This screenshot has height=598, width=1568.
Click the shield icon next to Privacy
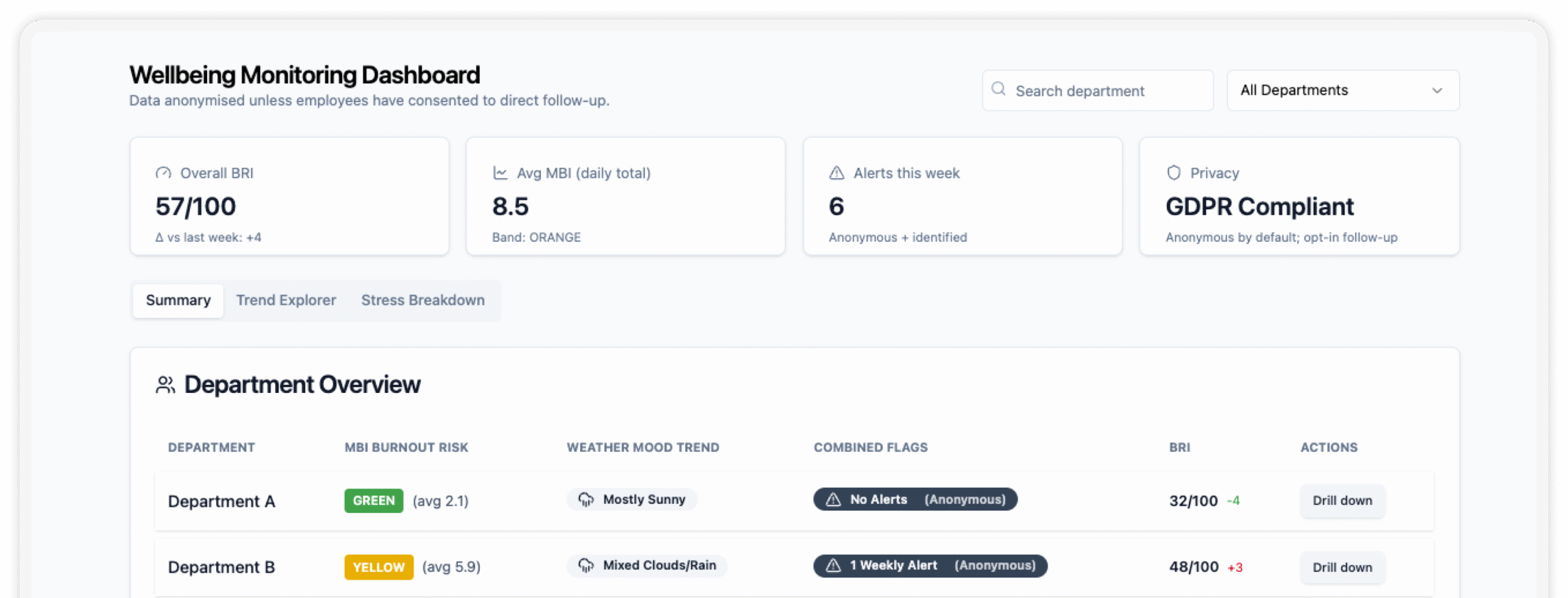(1173, 173)
